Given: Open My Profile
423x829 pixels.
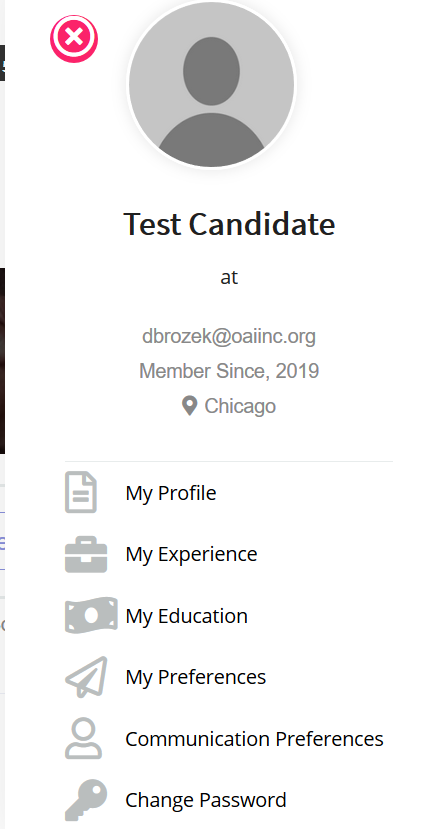Looking at the screenshot, I should [171, 493].
